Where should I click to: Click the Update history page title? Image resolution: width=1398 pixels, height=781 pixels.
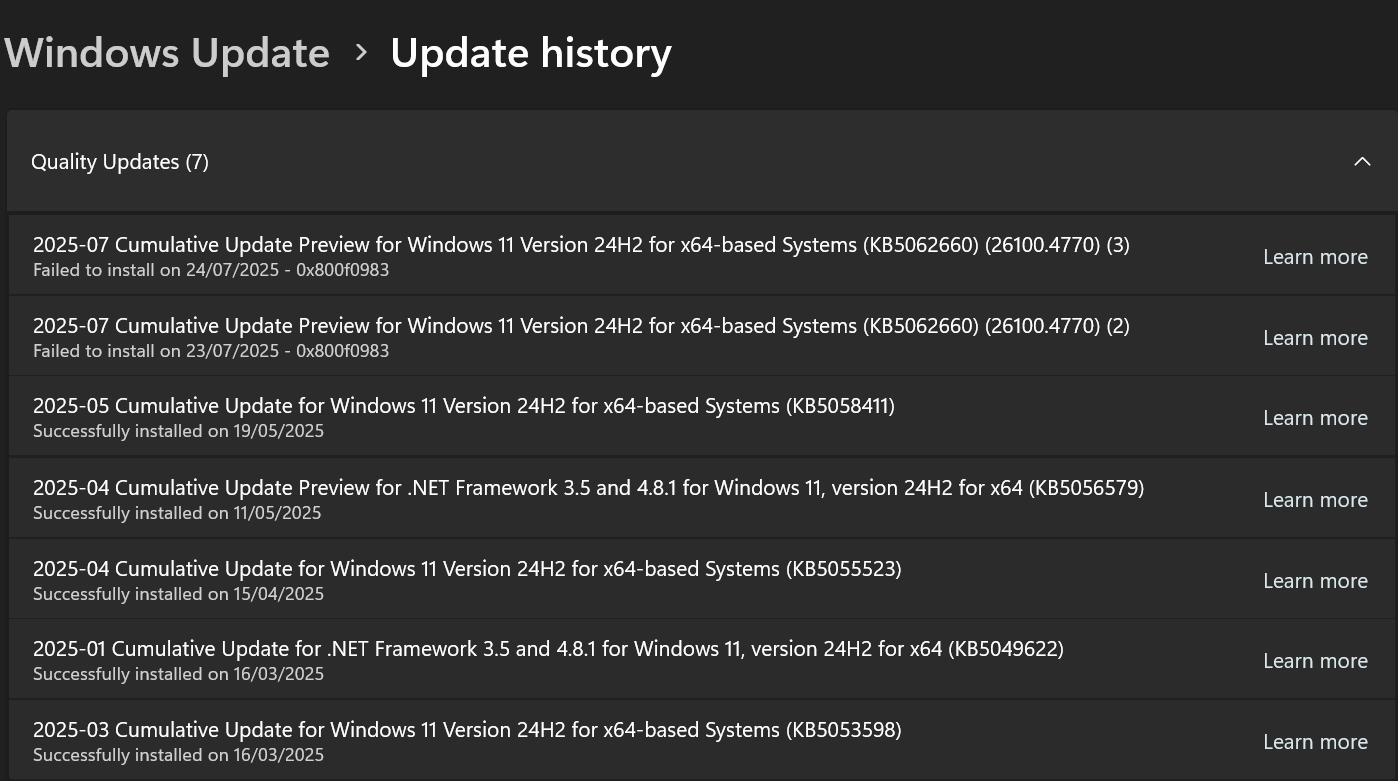tap(531, 51)
